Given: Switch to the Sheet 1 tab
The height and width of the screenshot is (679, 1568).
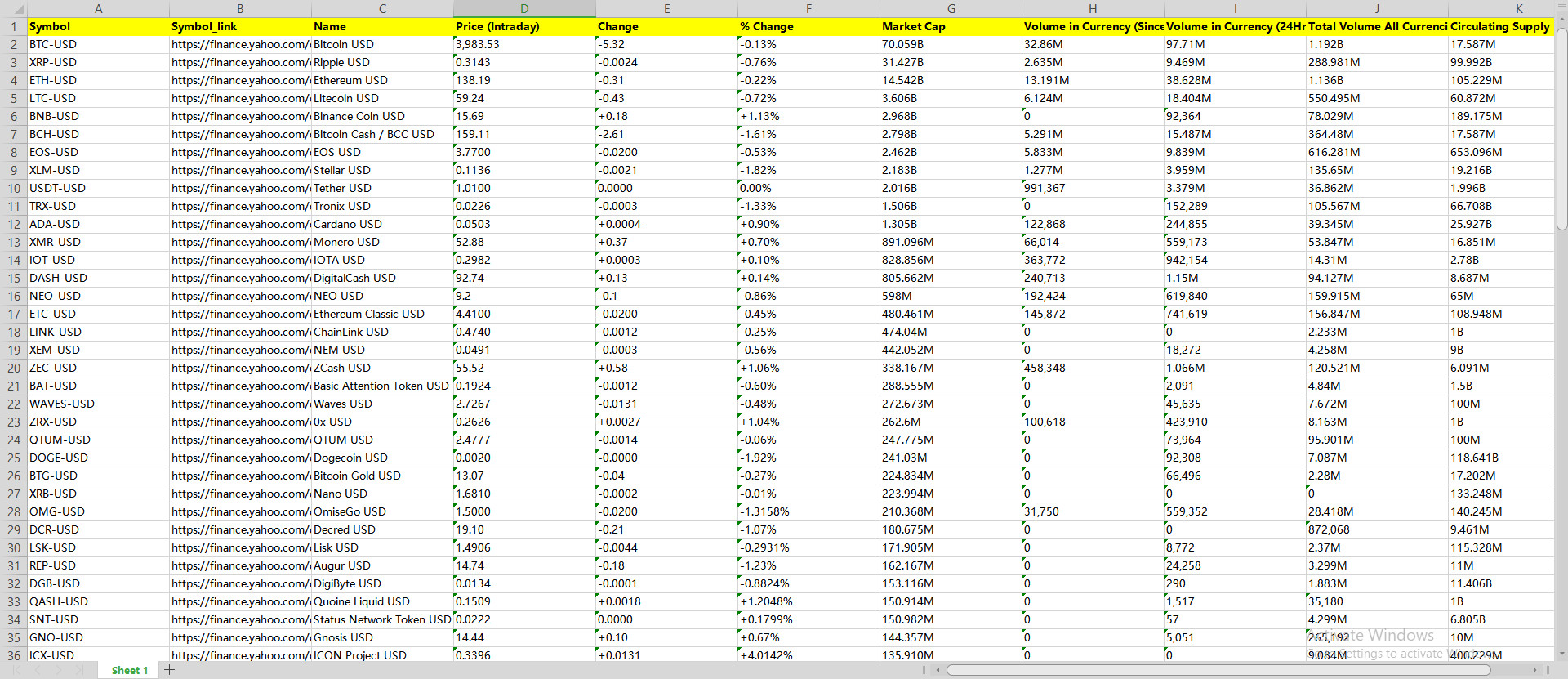Looking at the screenshot, I should click(x=130, y=670).
